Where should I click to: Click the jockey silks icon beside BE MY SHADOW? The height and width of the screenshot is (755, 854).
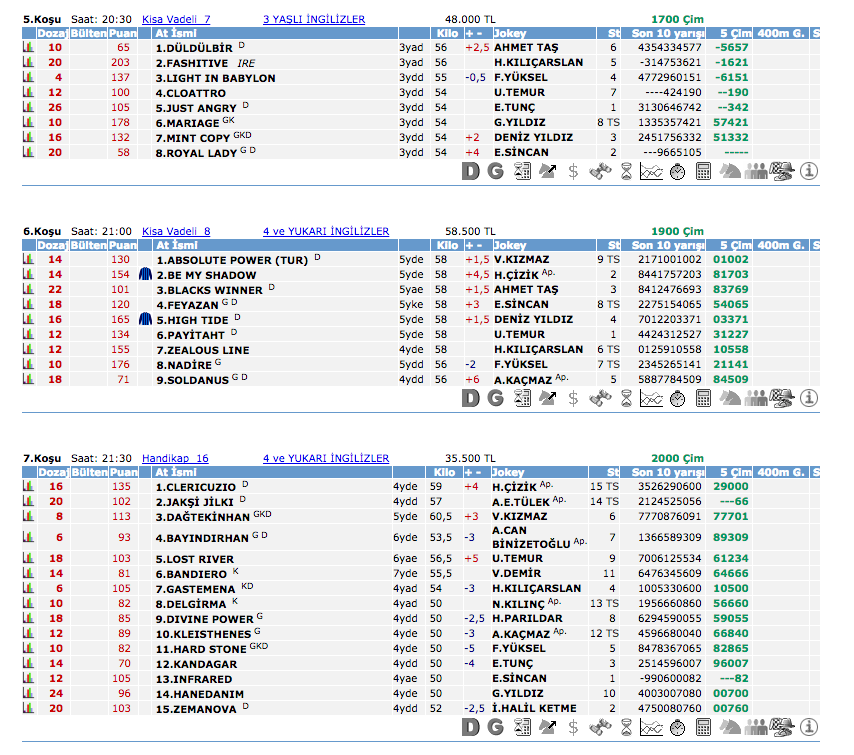[145, 274]
